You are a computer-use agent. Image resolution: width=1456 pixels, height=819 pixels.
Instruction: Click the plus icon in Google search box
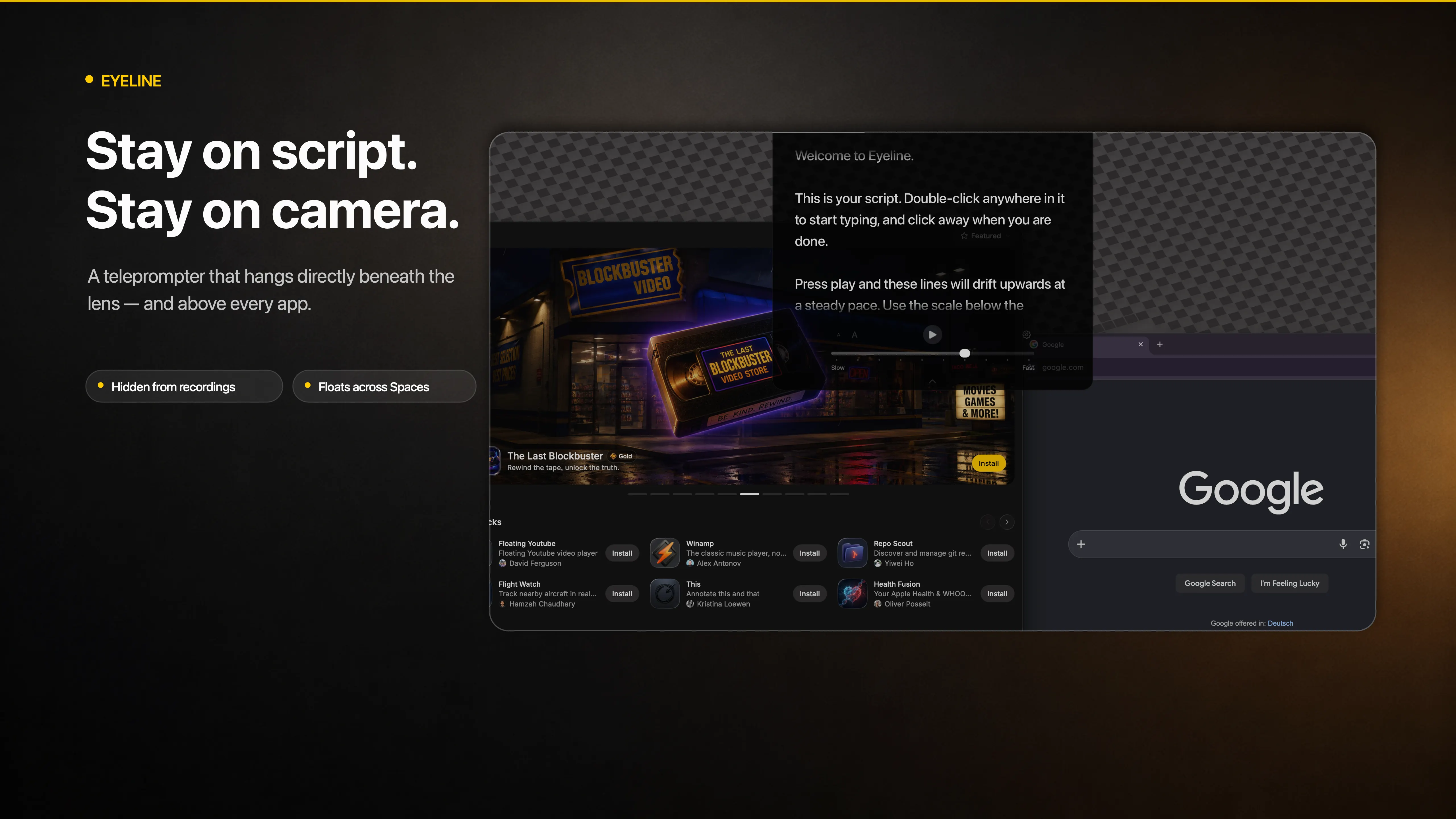point(1081,544)
